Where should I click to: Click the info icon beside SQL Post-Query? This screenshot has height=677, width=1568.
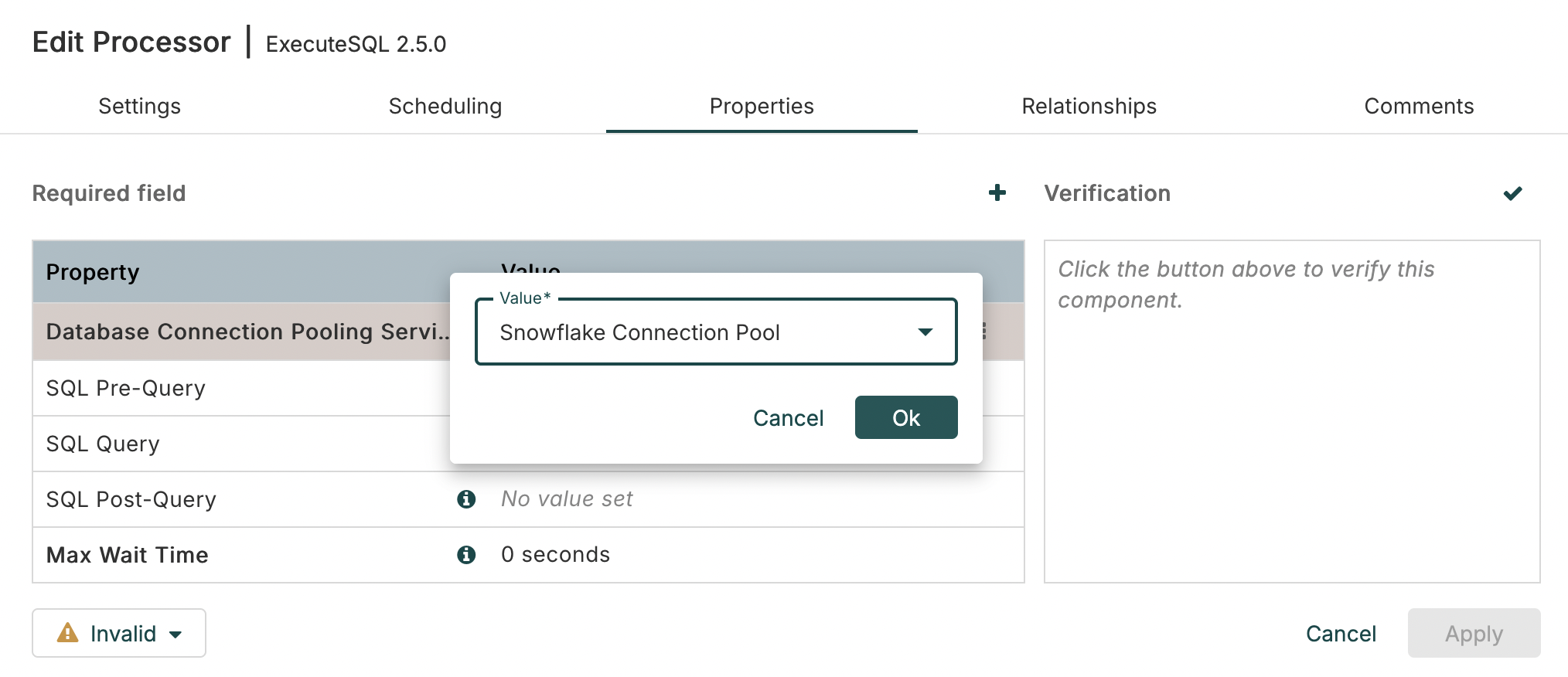(466, 499)
